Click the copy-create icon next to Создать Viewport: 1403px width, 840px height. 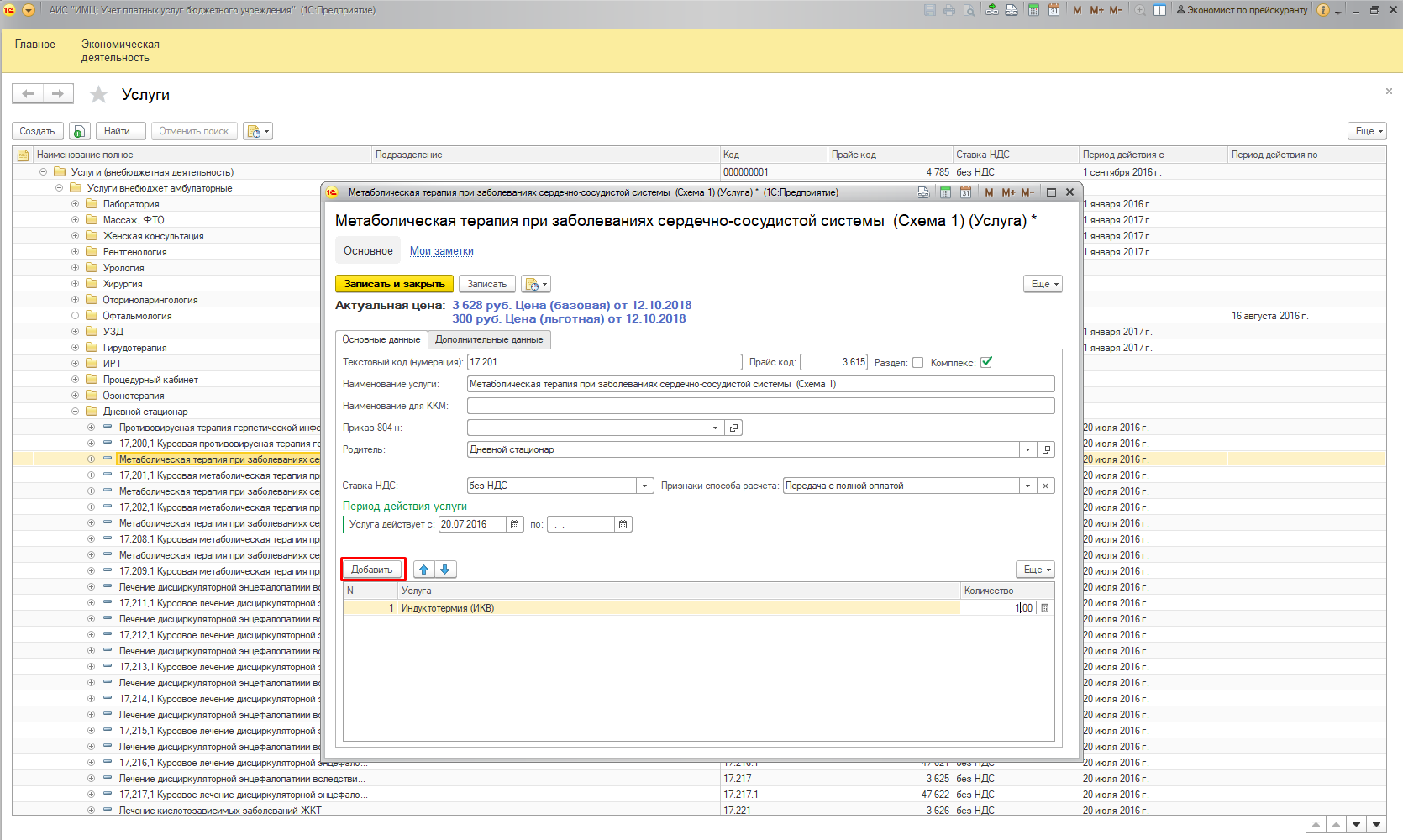tap(79, 131)
